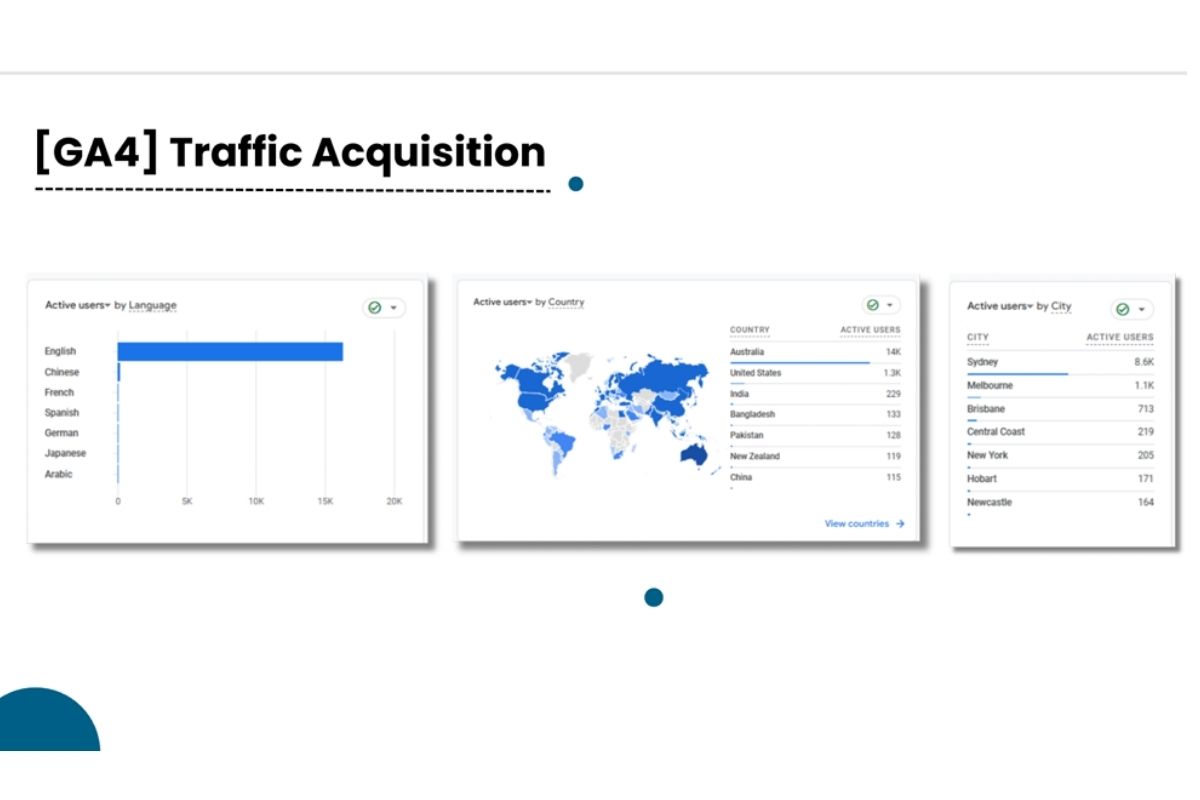Select the Arabic language label

59,474
